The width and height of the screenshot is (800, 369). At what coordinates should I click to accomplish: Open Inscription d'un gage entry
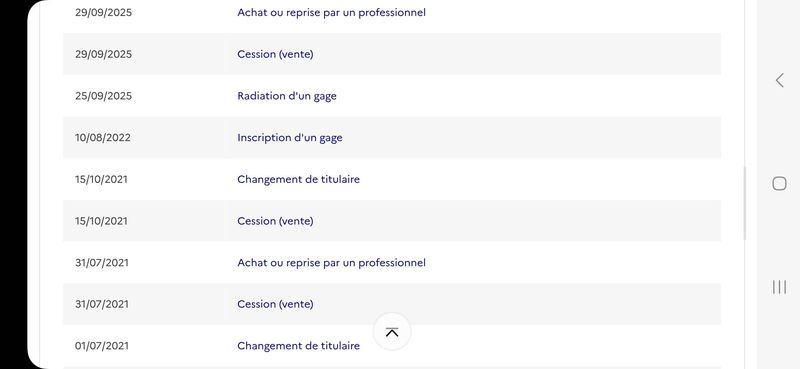click(x=392, y=138)
